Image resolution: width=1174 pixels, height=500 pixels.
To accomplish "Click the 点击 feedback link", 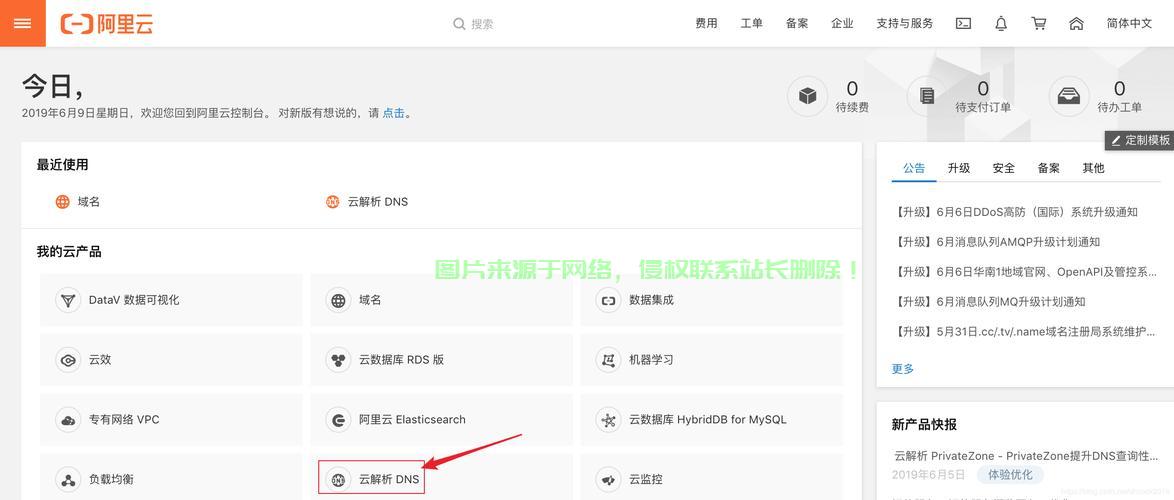I will click(x=394, y=113).
